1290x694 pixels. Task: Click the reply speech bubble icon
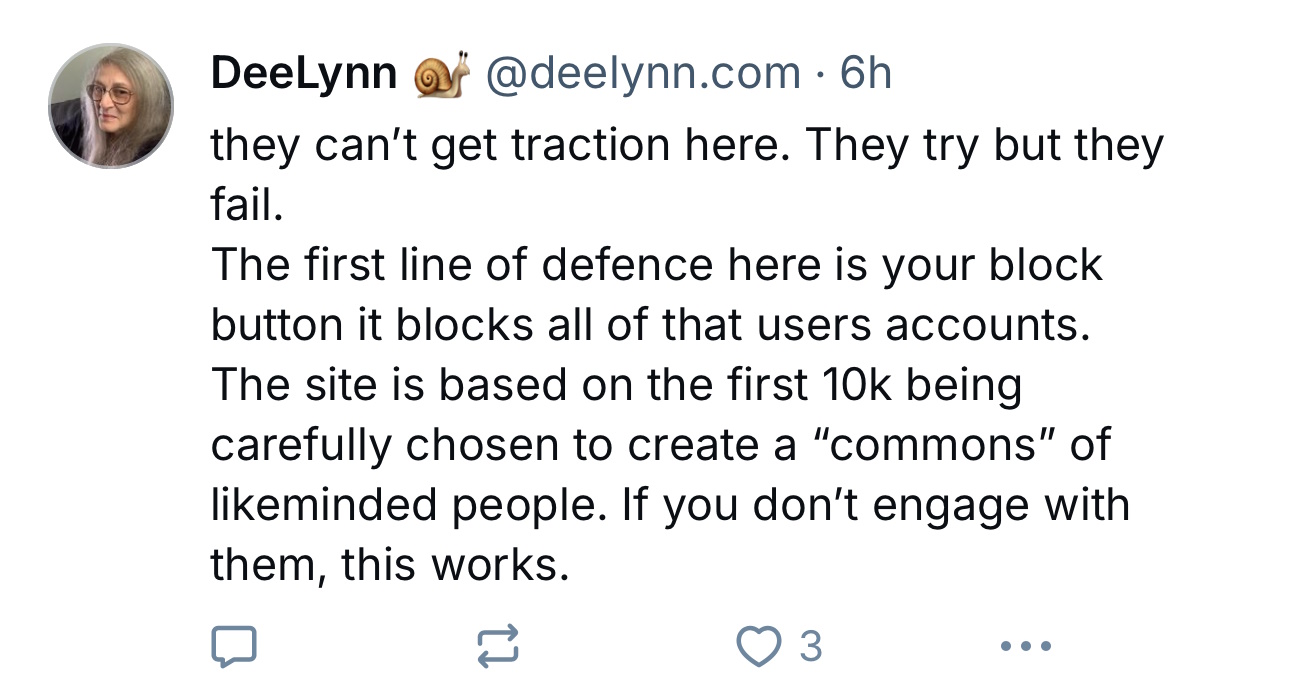pos(234,646)
